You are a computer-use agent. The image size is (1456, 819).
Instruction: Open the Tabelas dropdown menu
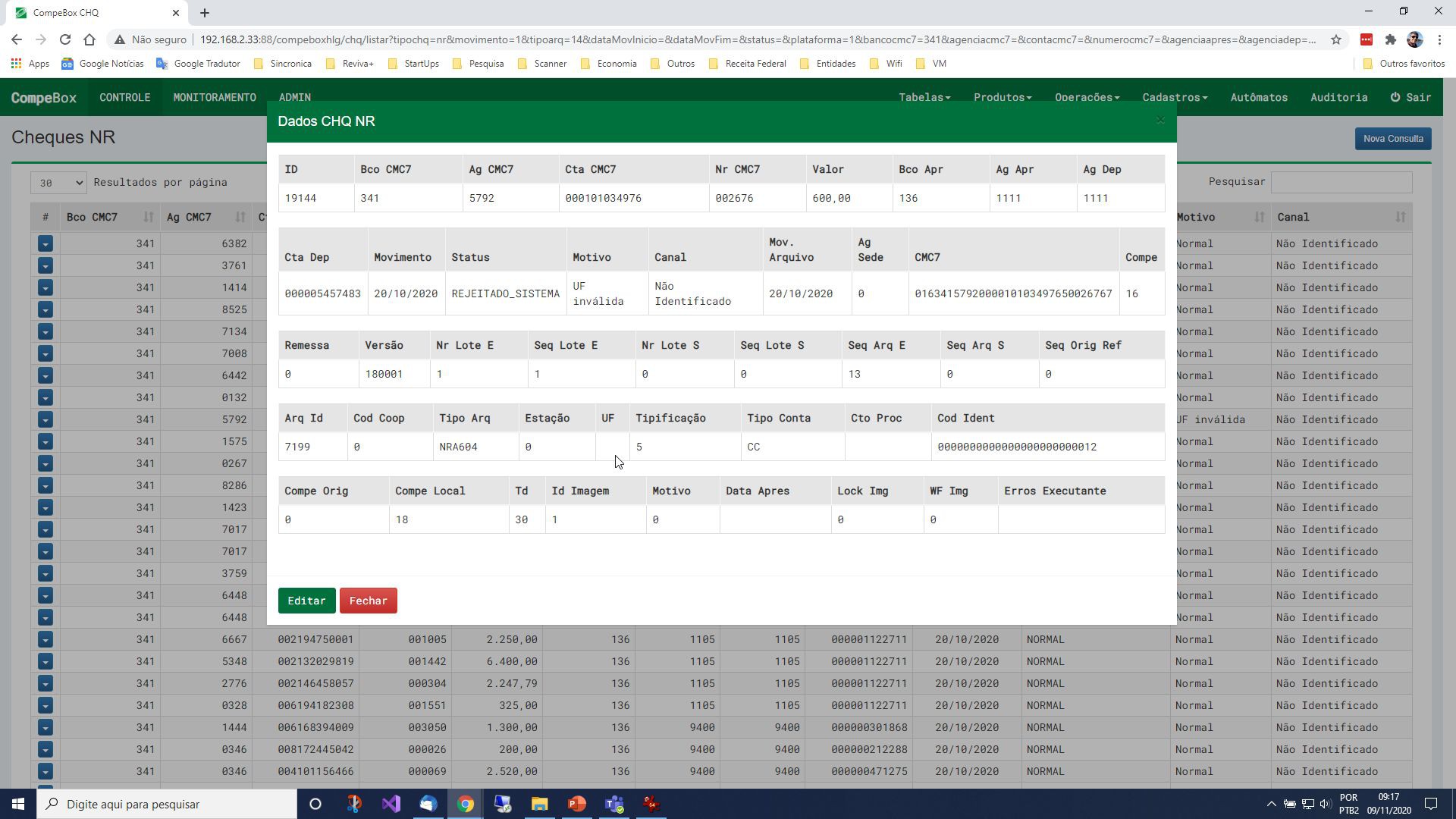point(924,97)
